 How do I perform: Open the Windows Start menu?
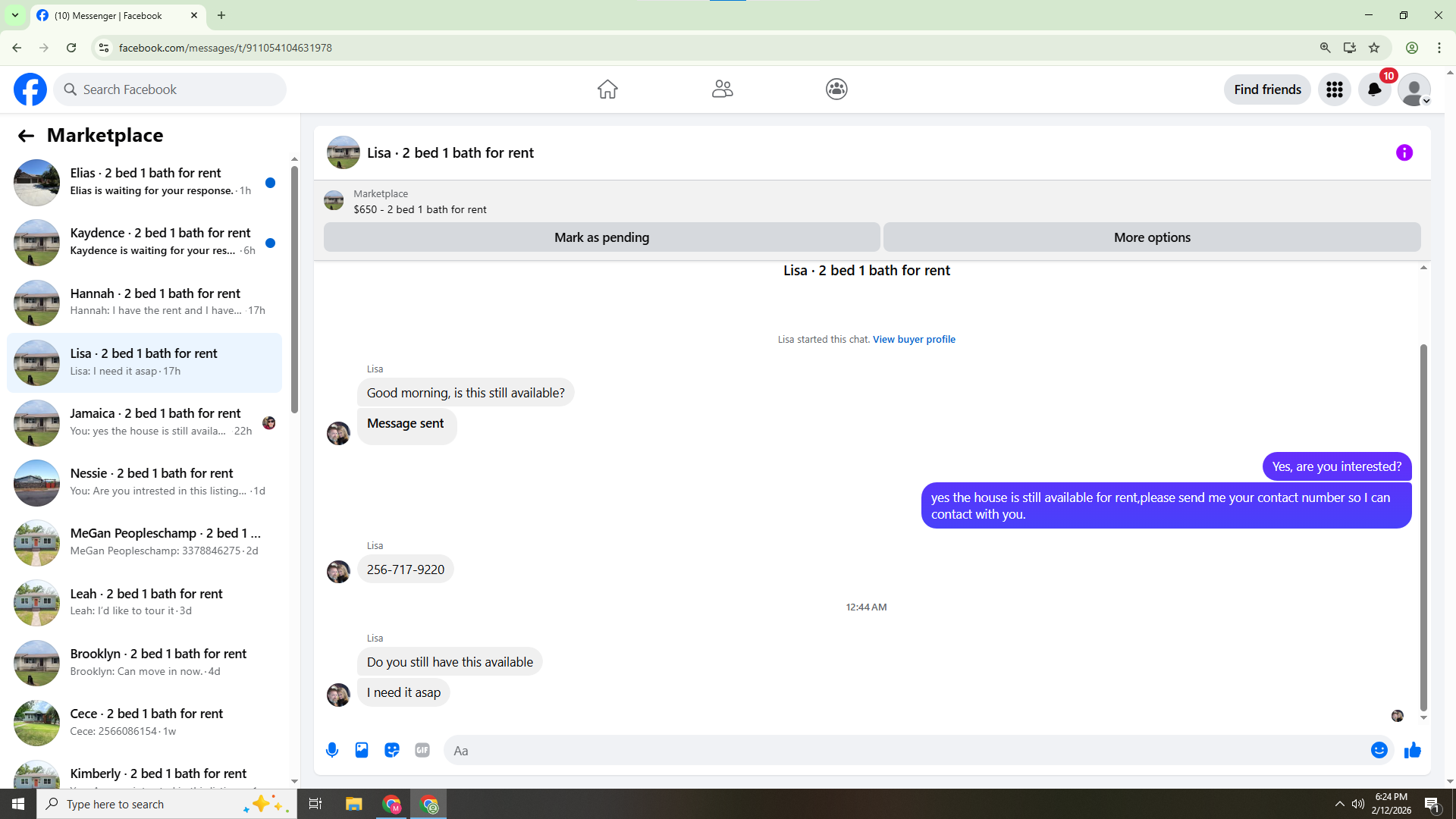(18, 804)
